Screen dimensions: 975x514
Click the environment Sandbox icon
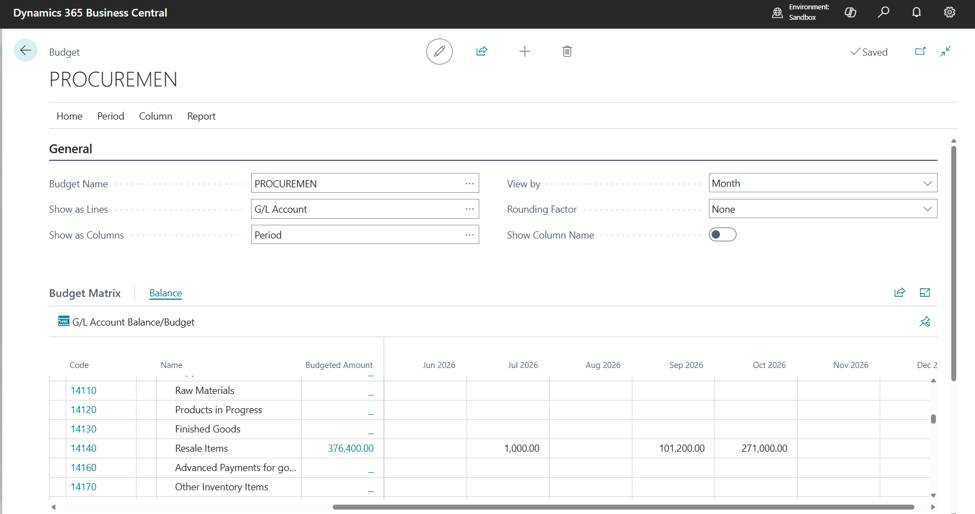point(777,12)
